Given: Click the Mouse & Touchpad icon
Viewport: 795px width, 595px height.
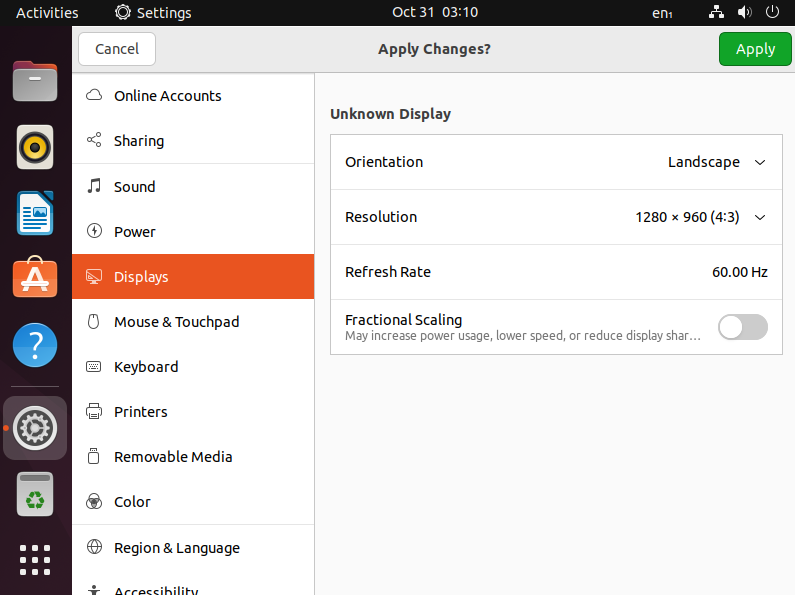Looking at the screenshot, I should tap(94, 321).
